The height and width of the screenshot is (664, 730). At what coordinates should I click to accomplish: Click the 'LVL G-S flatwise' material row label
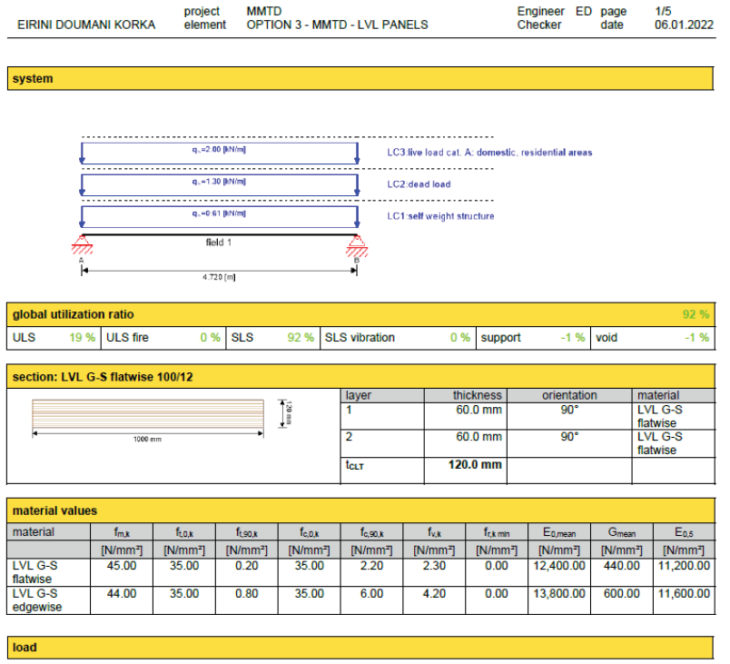pos(35,572)
